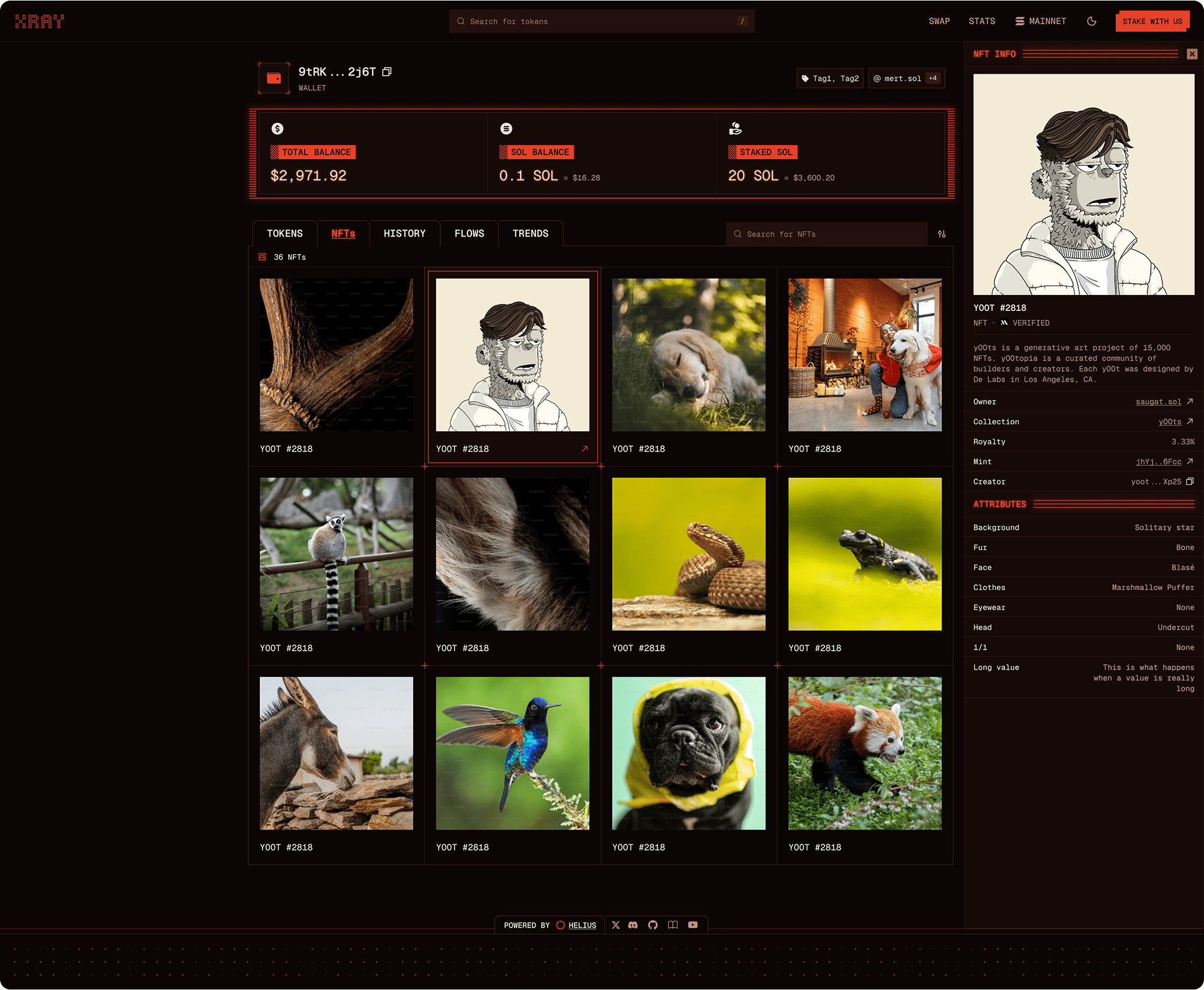
Task: Expand the +4 additional domain names
Action: (933, 78)
